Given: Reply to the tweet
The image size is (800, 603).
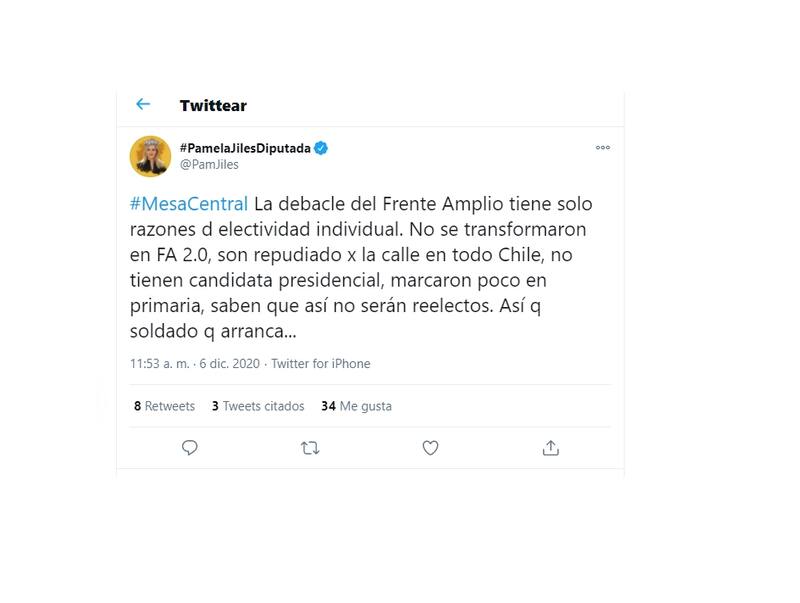Looking at the screenshot, I should click(190, 448).
